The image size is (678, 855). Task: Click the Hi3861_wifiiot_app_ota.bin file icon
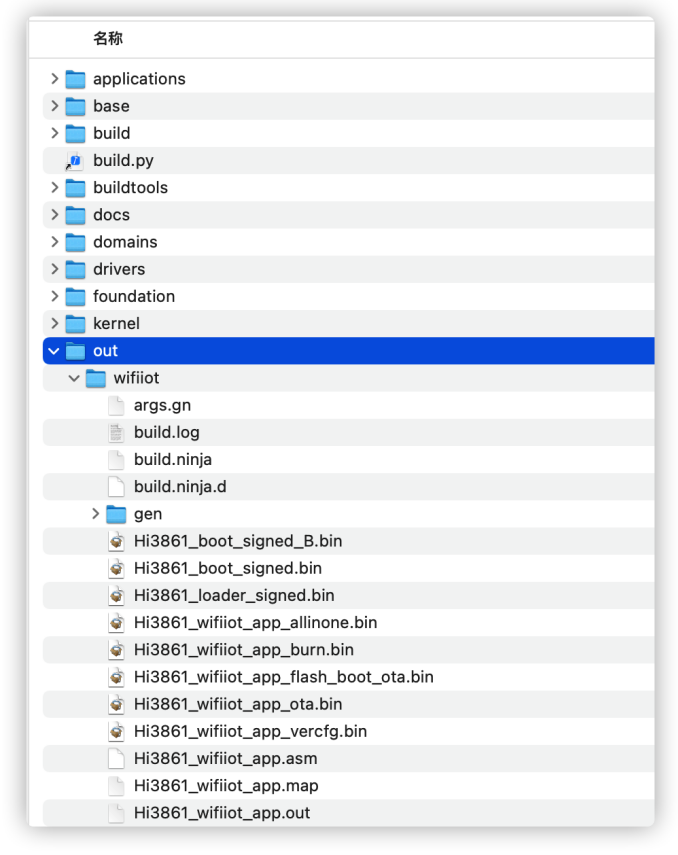point(116,705)
